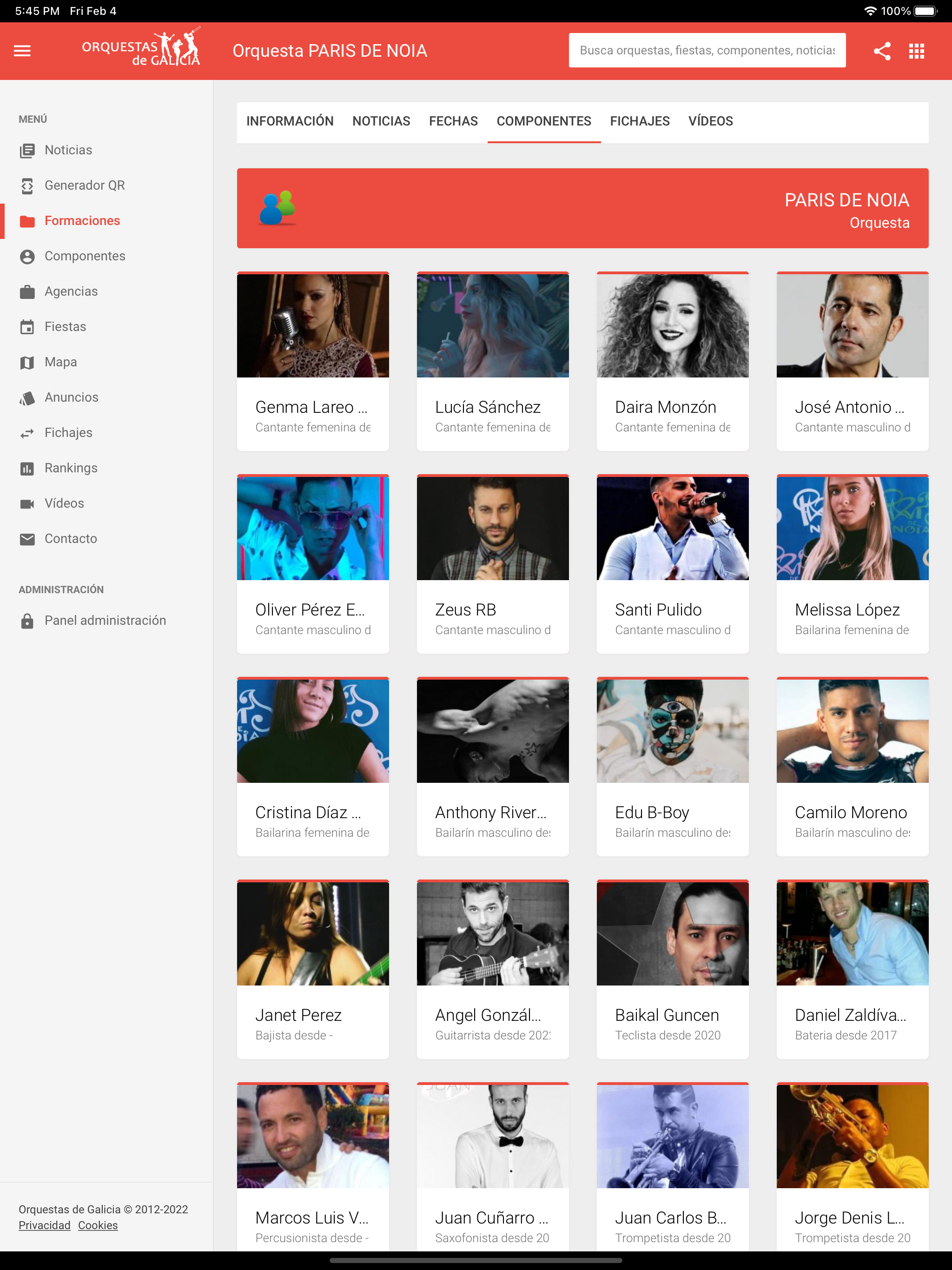Show the VÍDEOS tab
Screen dimensions: 952x1270
point(710,122)
